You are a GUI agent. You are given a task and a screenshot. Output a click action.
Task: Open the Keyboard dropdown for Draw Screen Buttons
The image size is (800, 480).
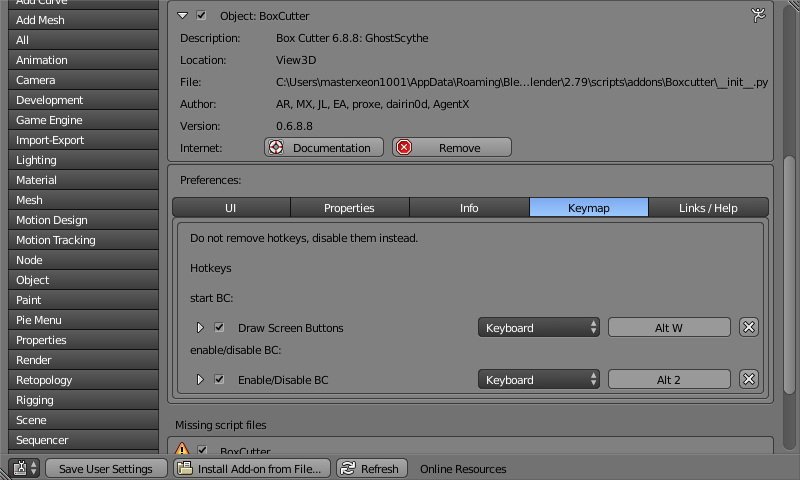point(538,327)
